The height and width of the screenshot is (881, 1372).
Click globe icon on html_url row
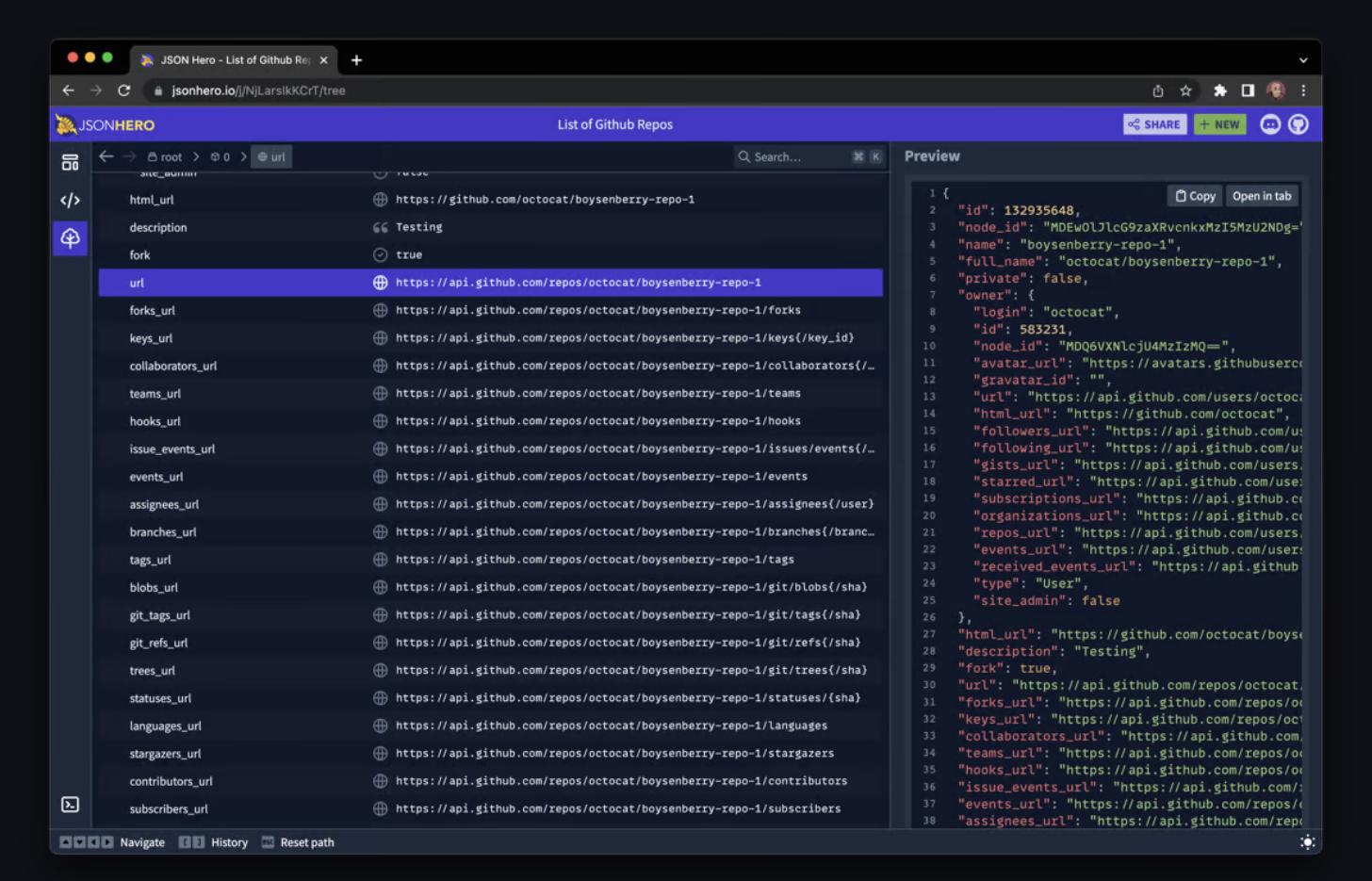tap(380, 200)
